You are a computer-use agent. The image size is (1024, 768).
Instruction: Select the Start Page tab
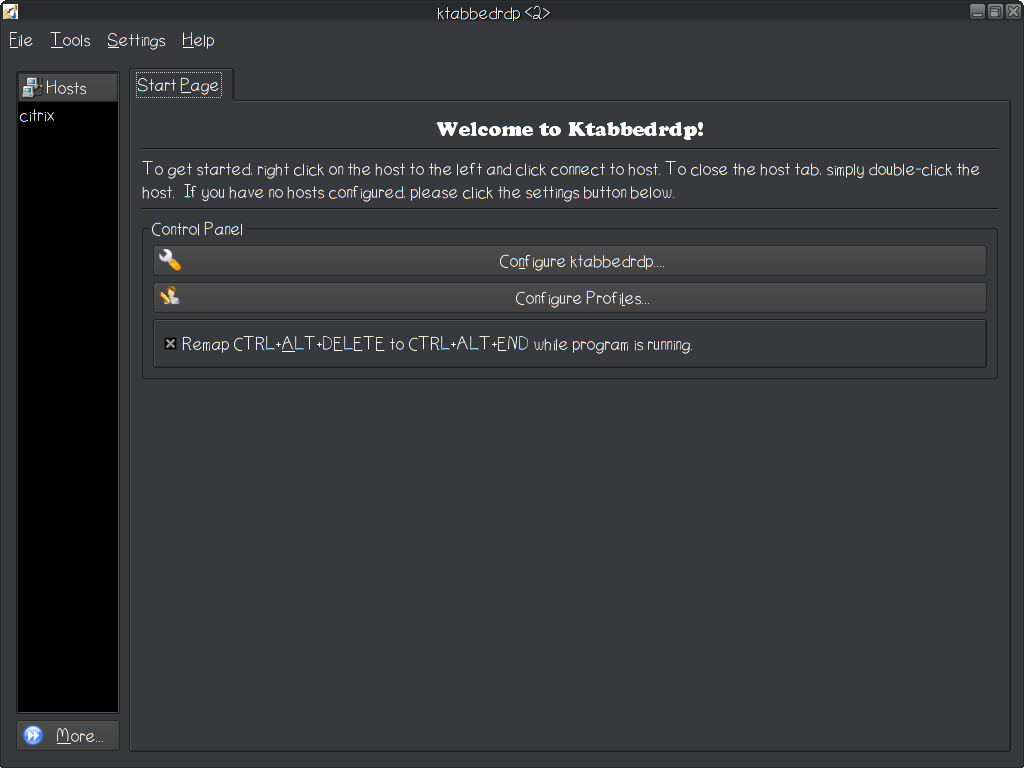click(178, 86)
